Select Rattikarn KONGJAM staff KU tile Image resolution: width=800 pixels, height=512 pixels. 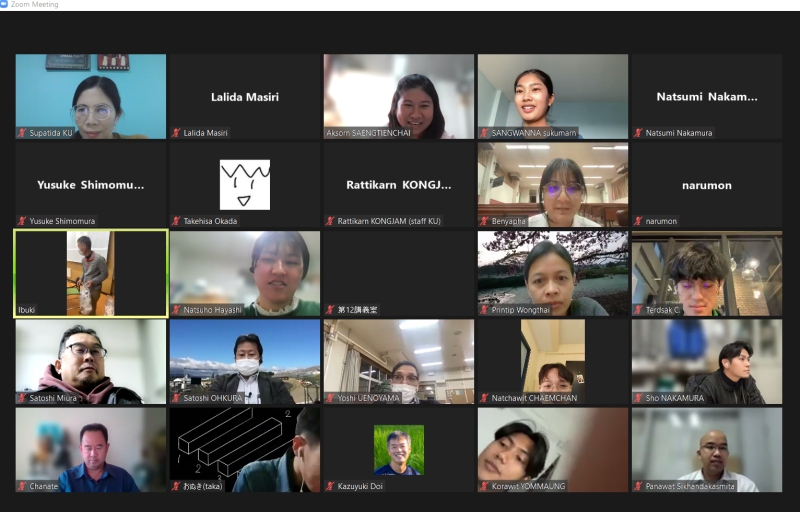point(398,185)
